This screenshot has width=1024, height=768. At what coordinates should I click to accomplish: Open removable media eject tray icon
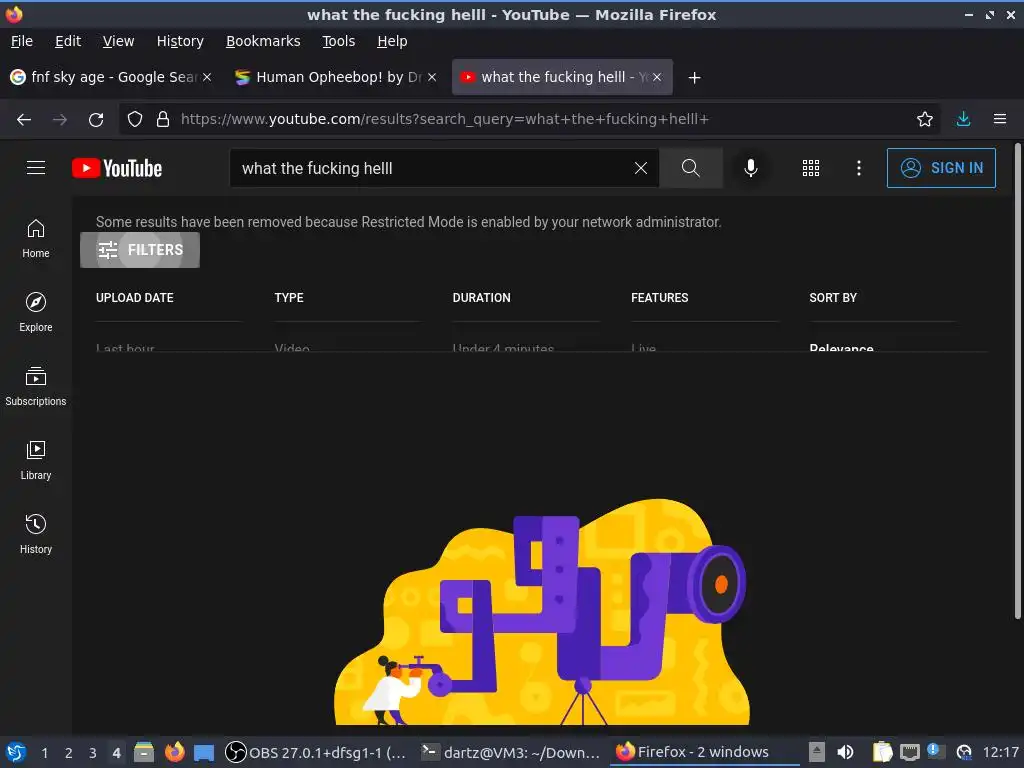pyautogui.click(x=817, y=752)
